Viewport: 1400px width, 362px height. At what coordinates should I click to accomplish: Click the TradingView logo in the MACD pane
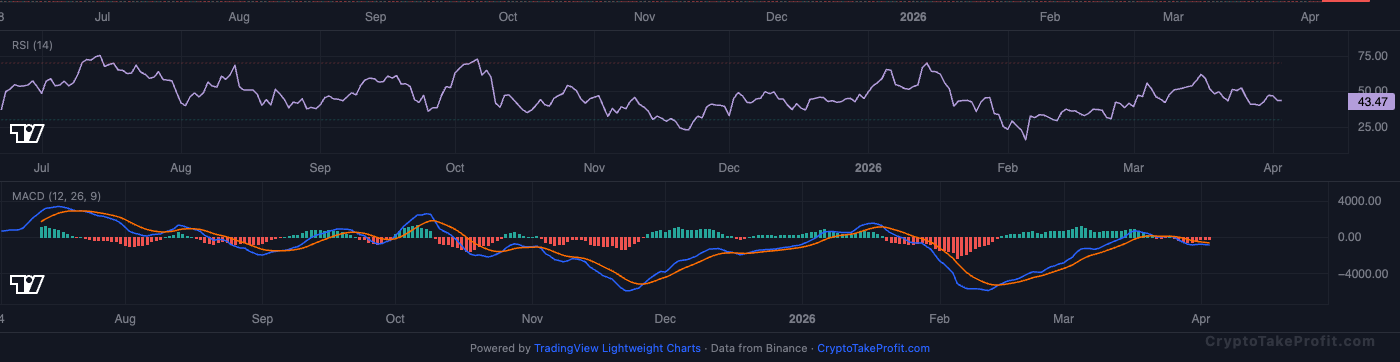coord(27,285)
